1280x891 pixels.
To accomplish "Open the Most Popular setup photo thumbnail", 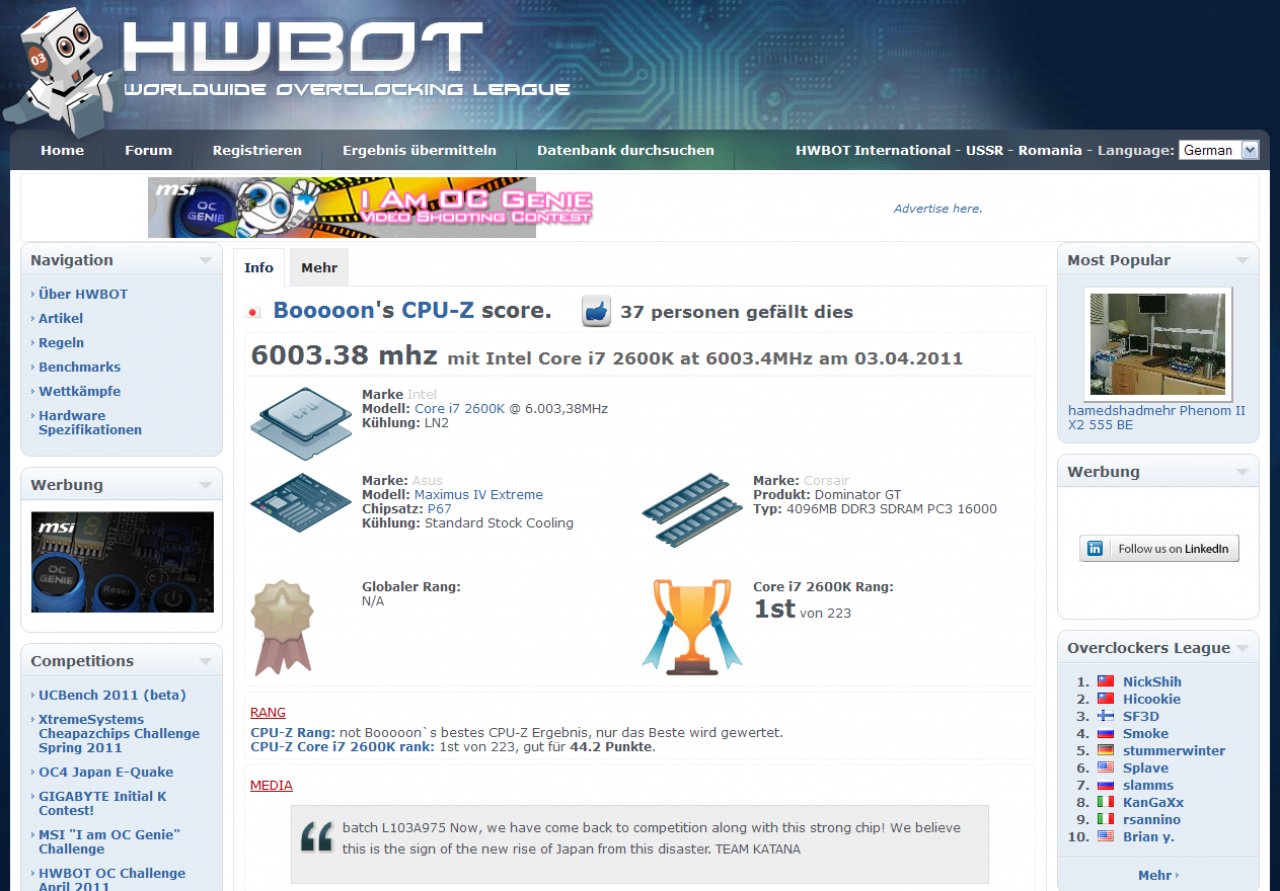I will pyautogui.click(x=1158, y=343).
